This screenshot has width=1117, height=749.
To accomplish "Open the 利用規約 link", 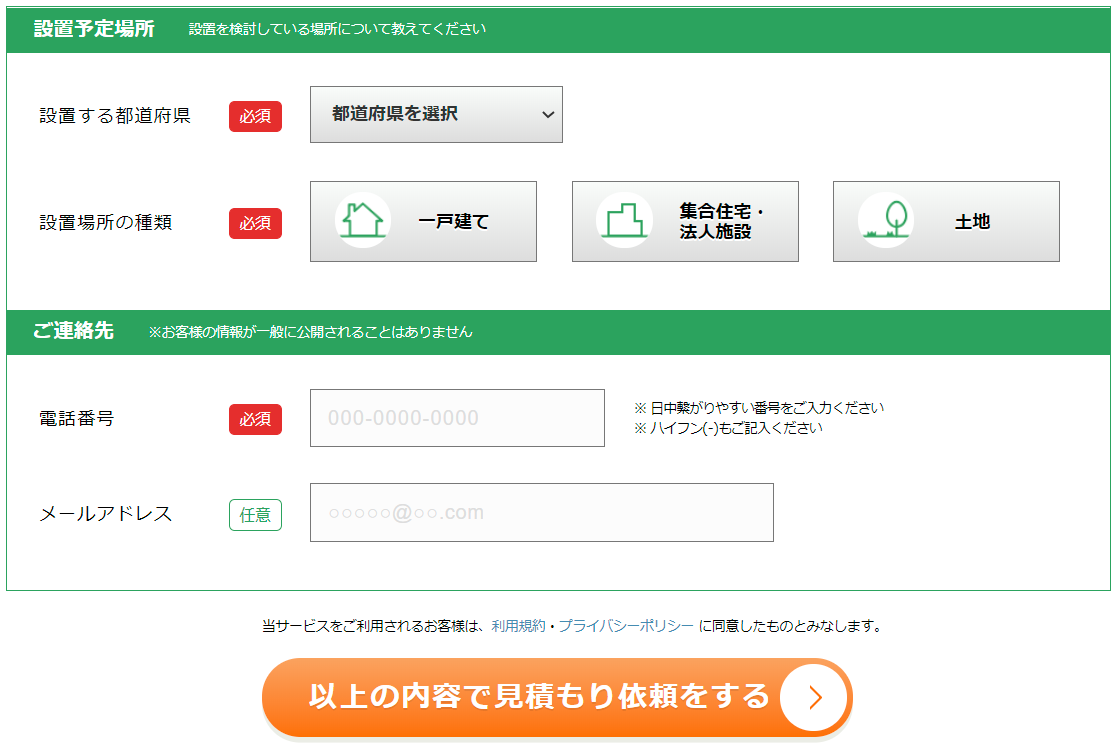I will (518, 626).
